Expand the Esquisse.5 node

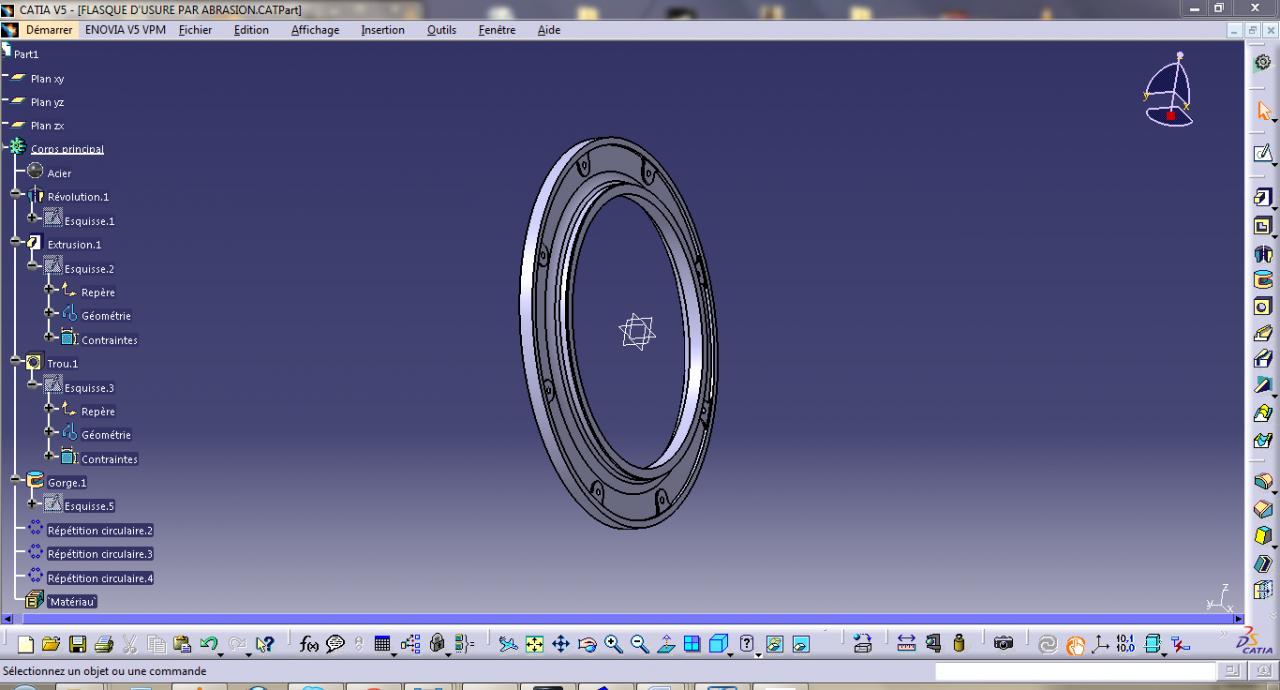[x=33, y=503]
